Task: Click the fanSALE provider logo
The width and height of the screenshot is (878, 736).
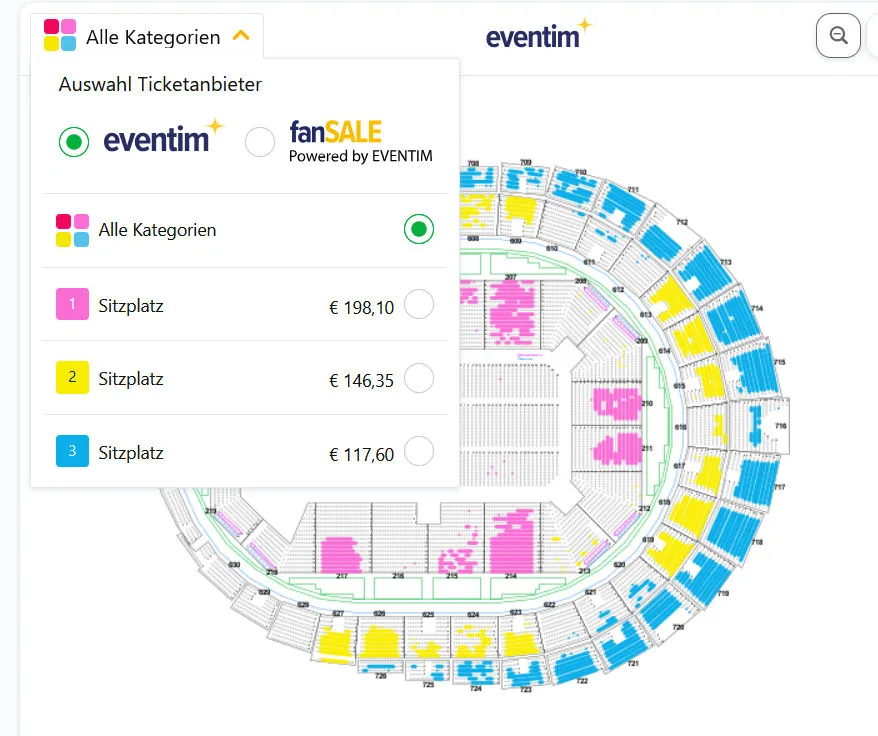Action: (360, 141)
